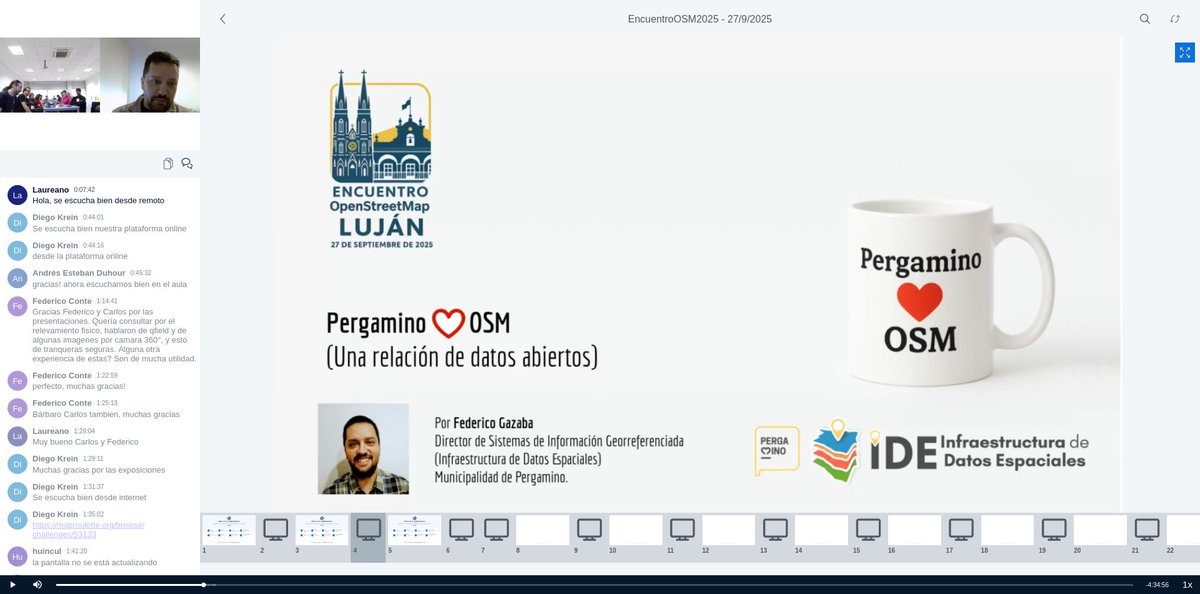The width and height of the screenshot is (1200, 594).
Task: Select message 'Se escucha bien desde internet'
Action: point(89,497)
